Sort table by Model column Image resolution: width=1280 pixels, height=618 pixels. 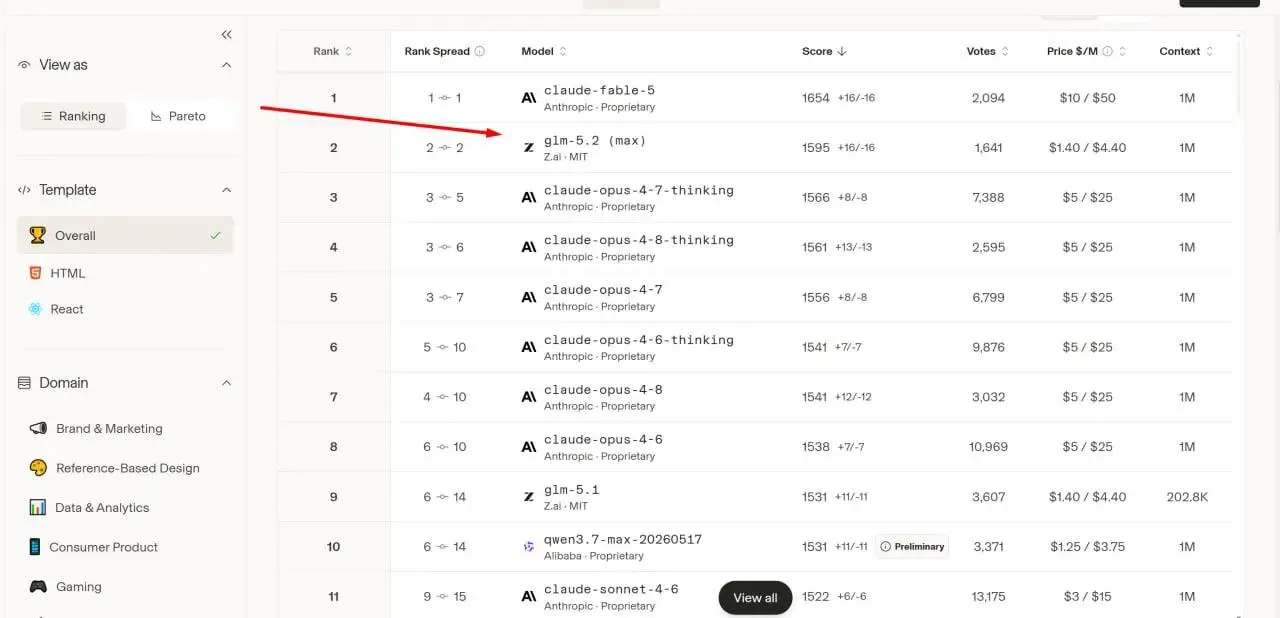[544, 51]
